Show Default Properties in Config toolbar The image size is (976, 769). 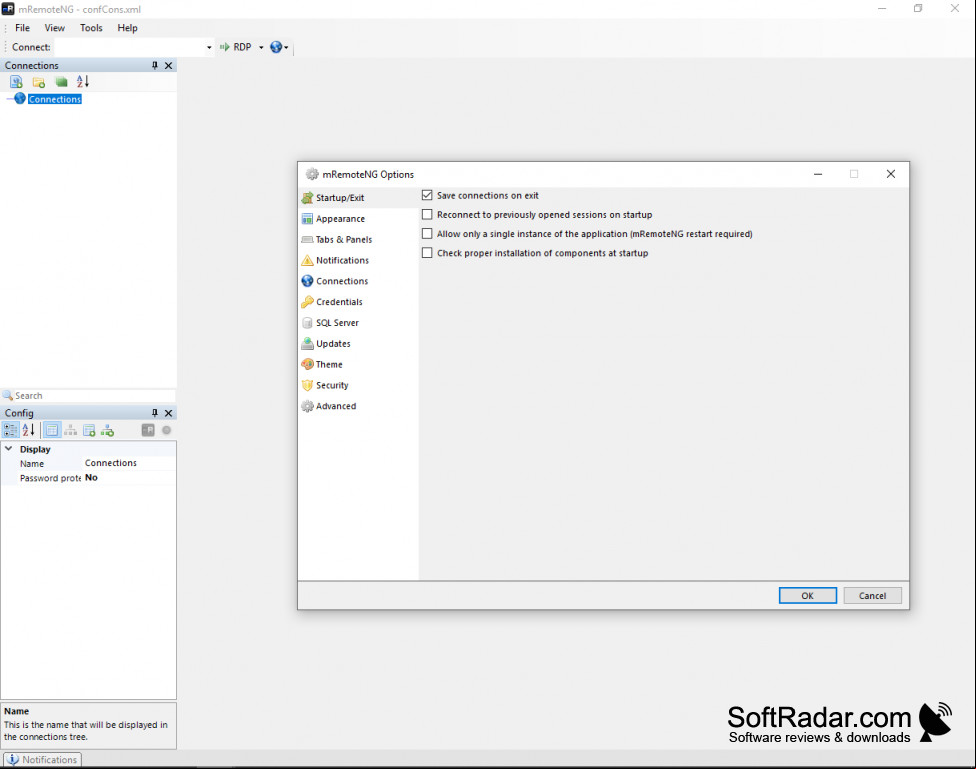[89, 430]
